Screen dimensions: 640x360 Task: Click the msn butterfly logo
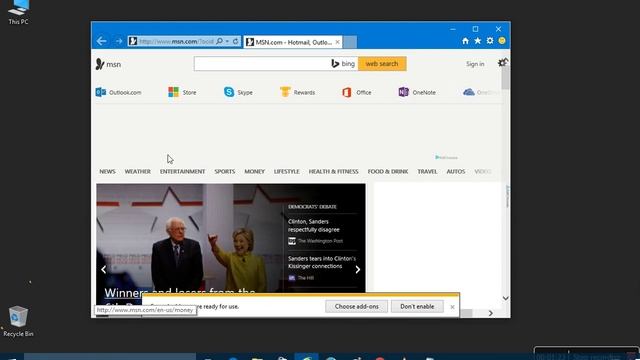tap(108, 64)
